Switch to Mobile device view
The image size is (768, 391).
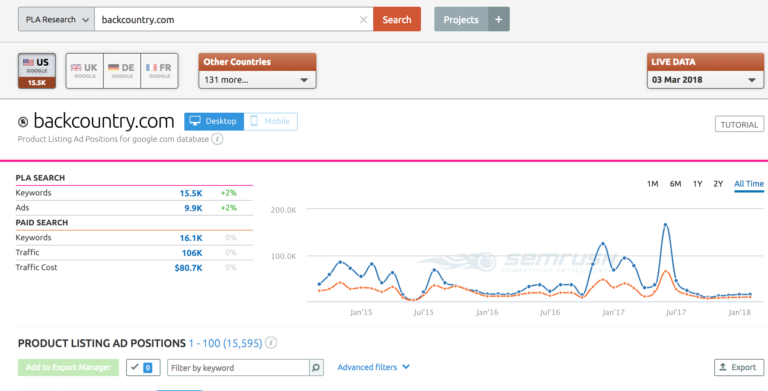pos(270,122)
